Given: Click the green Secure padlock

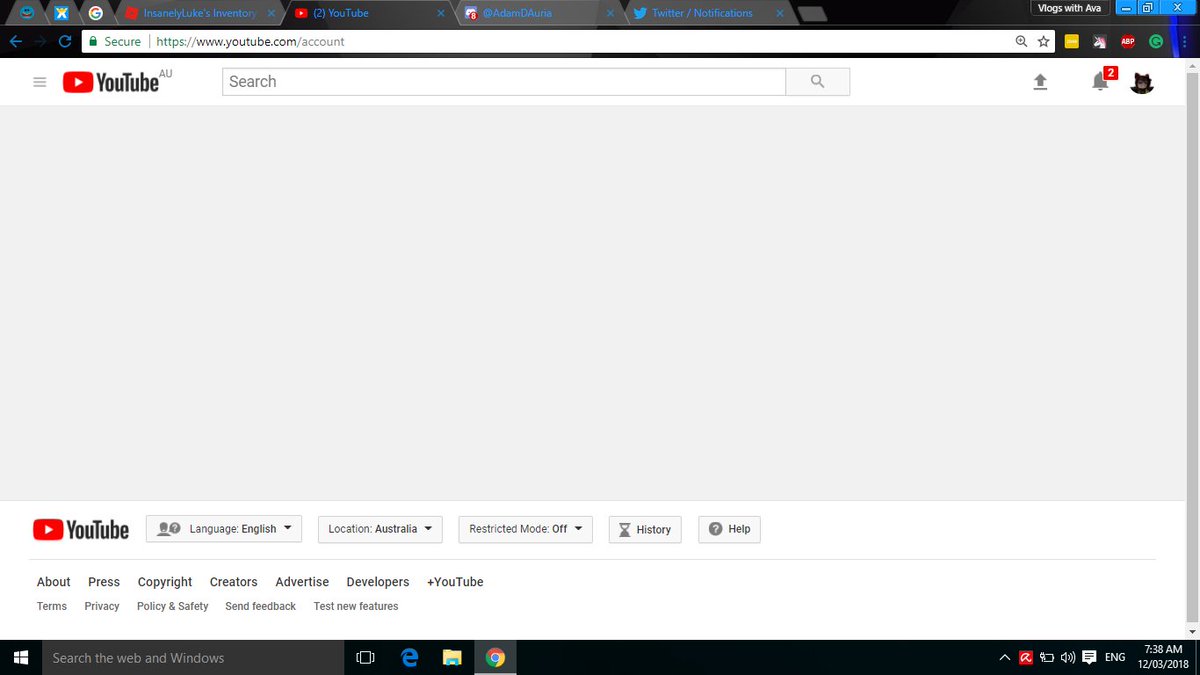Looking at the screenshot, I should [93, 41].
